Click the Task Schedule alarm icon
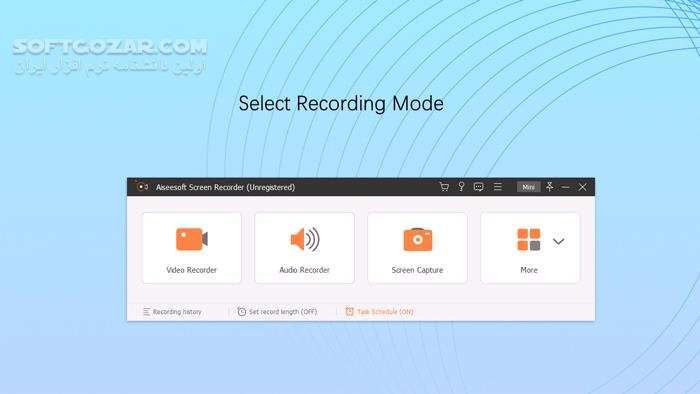 click(350, 311)
